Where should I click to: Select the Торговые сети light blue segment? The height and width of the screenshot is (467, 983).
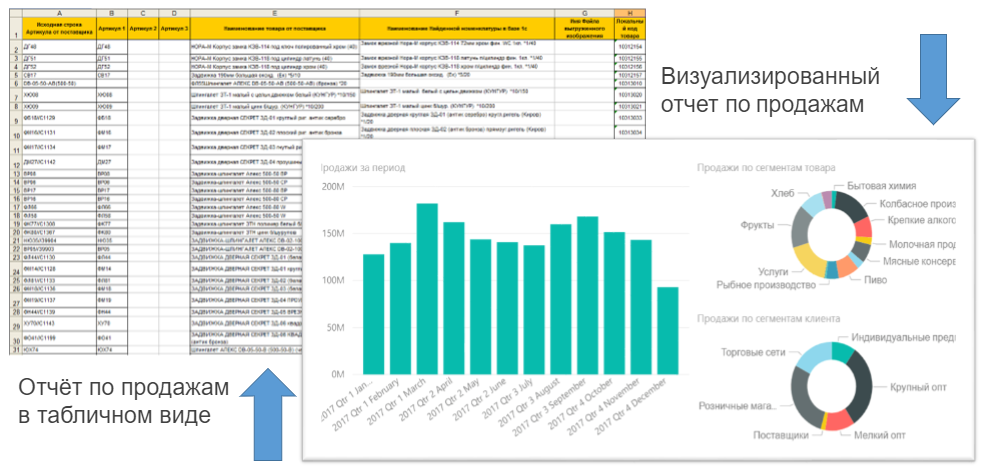click(812, 357)
